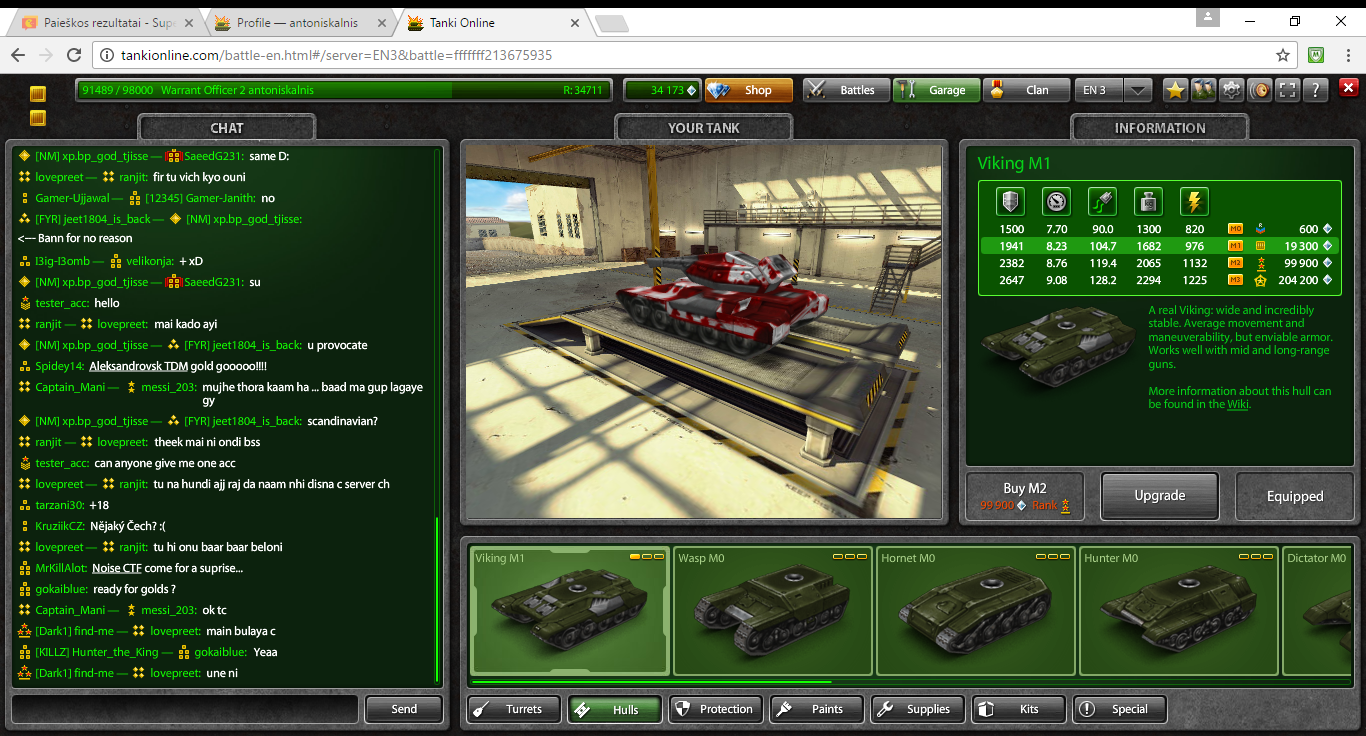Click the lower yellow square icon above chat
Screen dimensions: 1366x736
coord(37,118)
